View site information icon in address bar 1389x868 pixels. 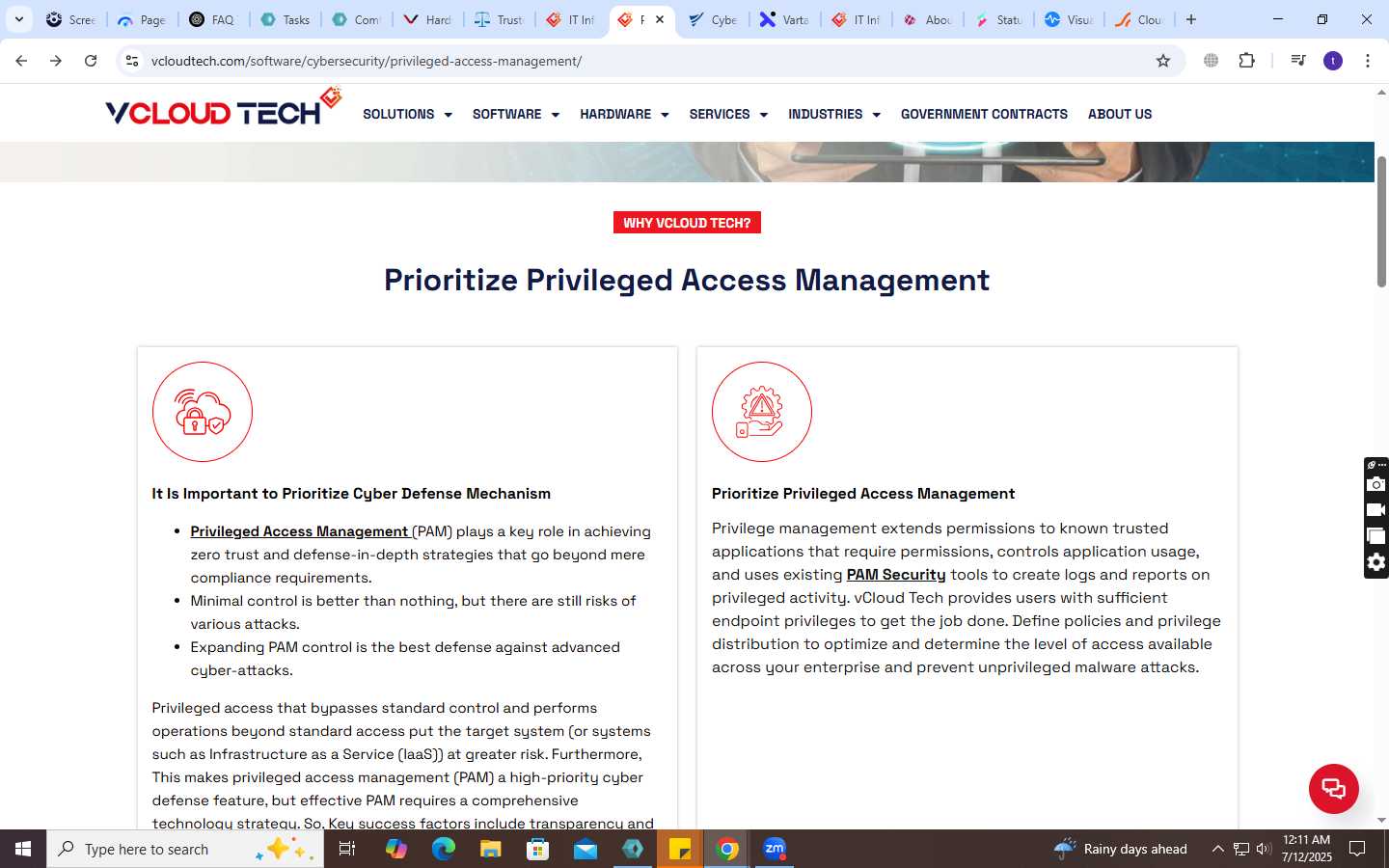132,61
